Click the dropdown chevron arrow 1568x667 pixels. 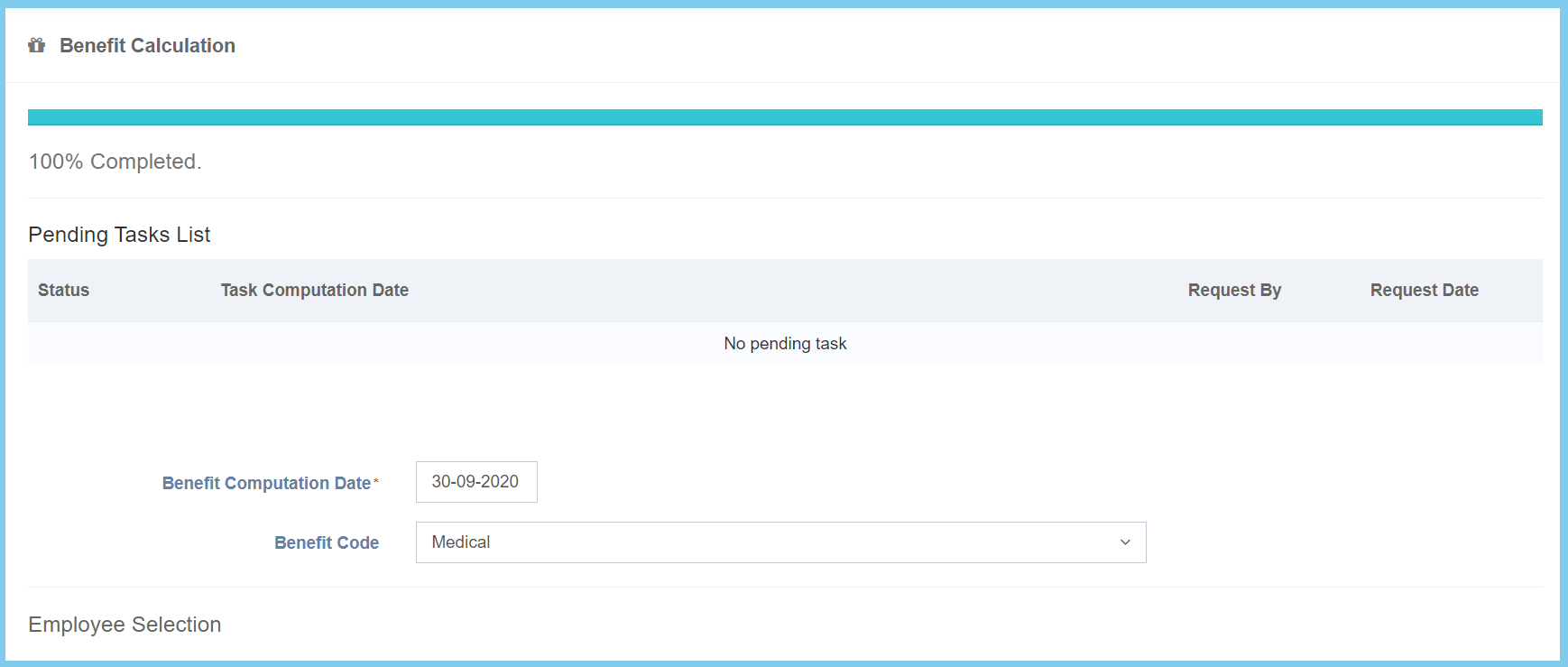pyautogui.click(x=1125, y=542)
